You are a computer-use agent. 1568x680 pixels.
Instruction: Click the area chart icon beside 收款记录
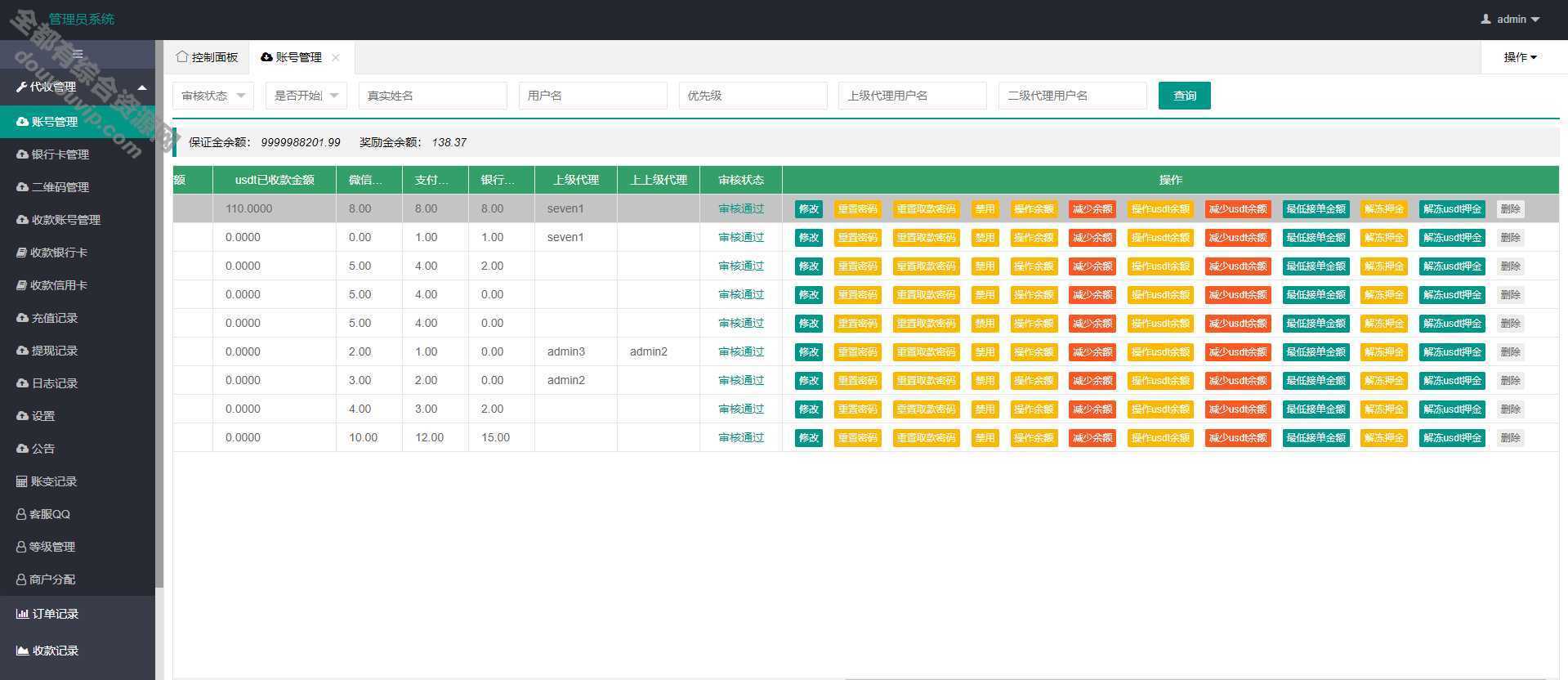click(22, 651)
